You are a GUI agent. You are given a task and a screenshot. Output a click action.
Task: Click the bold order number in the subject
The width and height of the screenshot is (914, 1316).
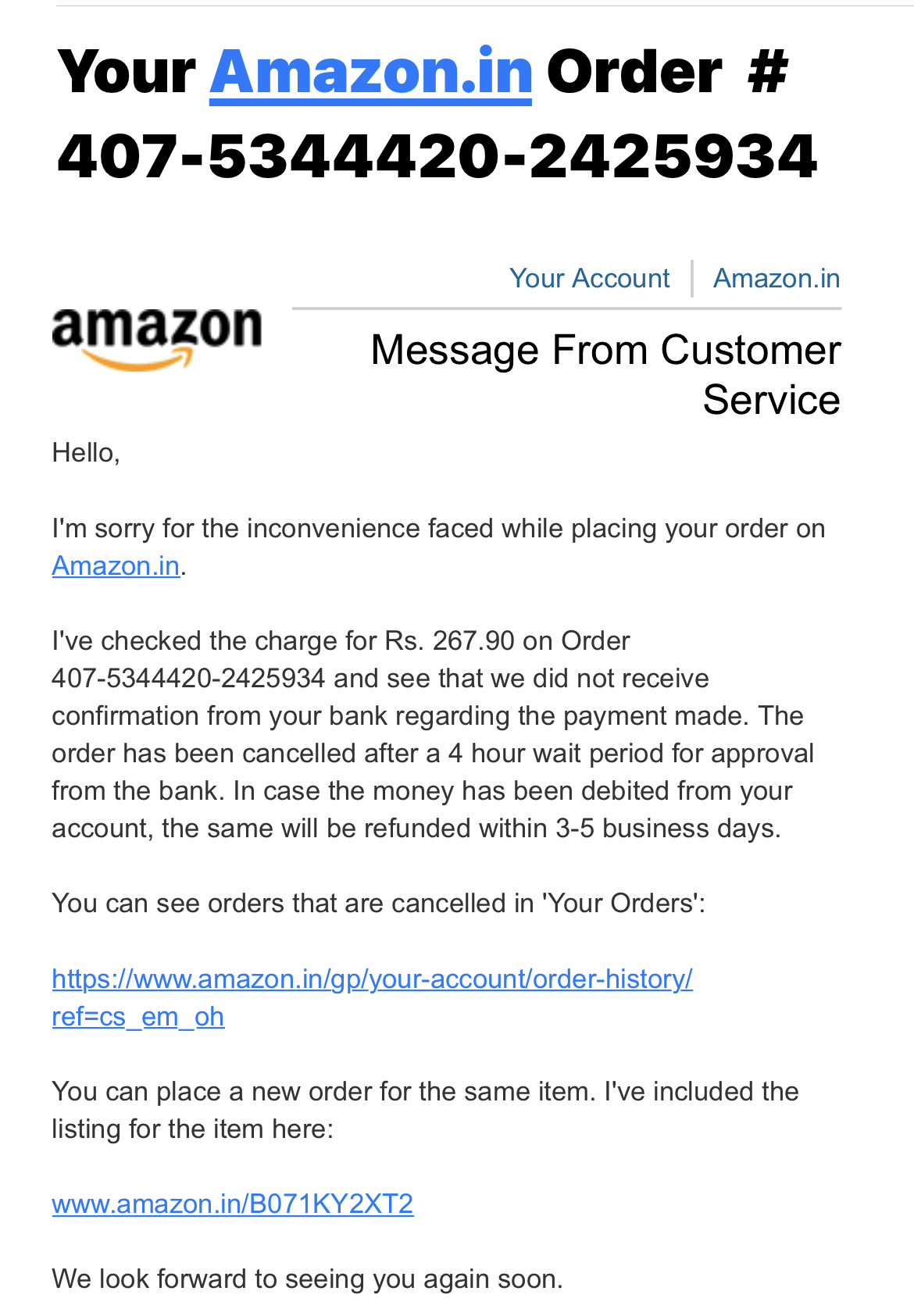[437, 156]
